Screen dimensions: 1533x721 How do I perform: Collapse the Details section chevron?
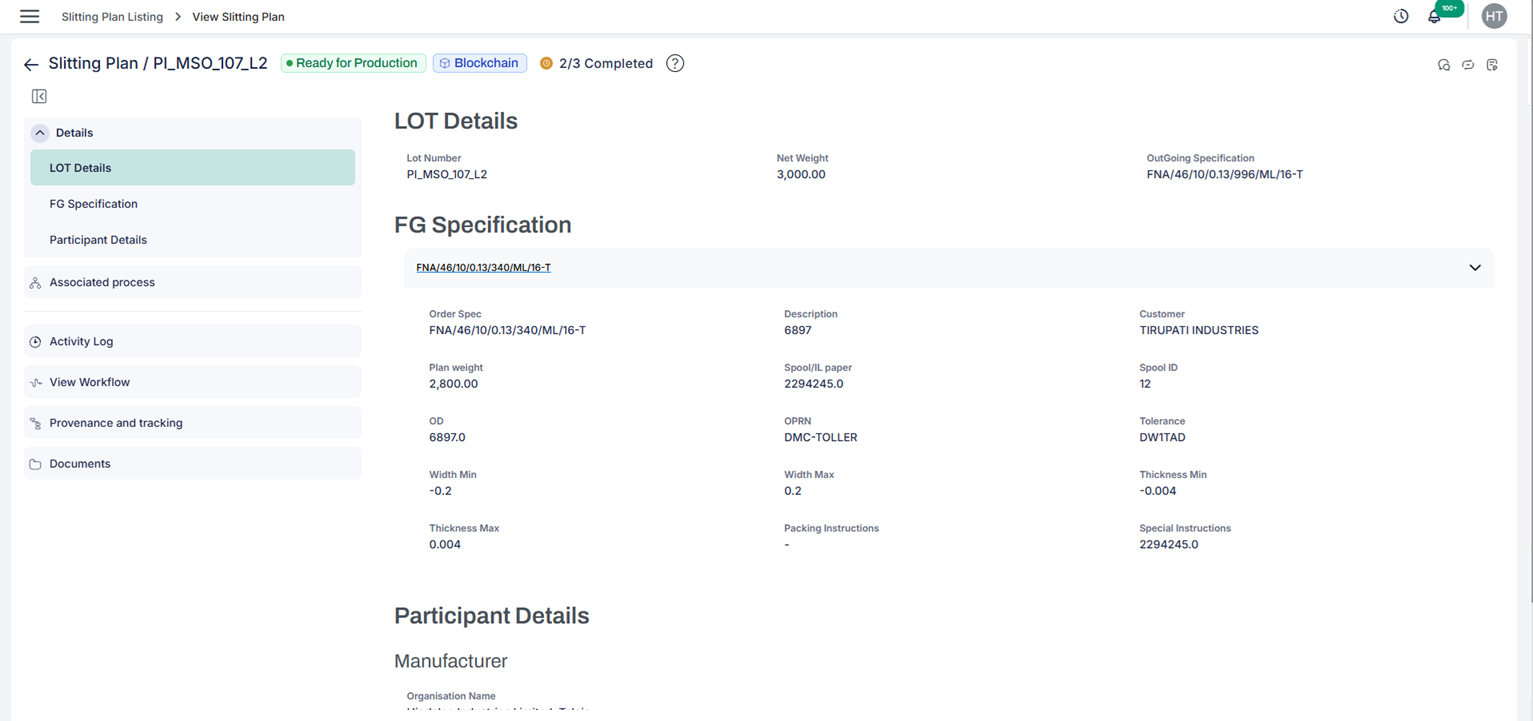click(40, 133)
